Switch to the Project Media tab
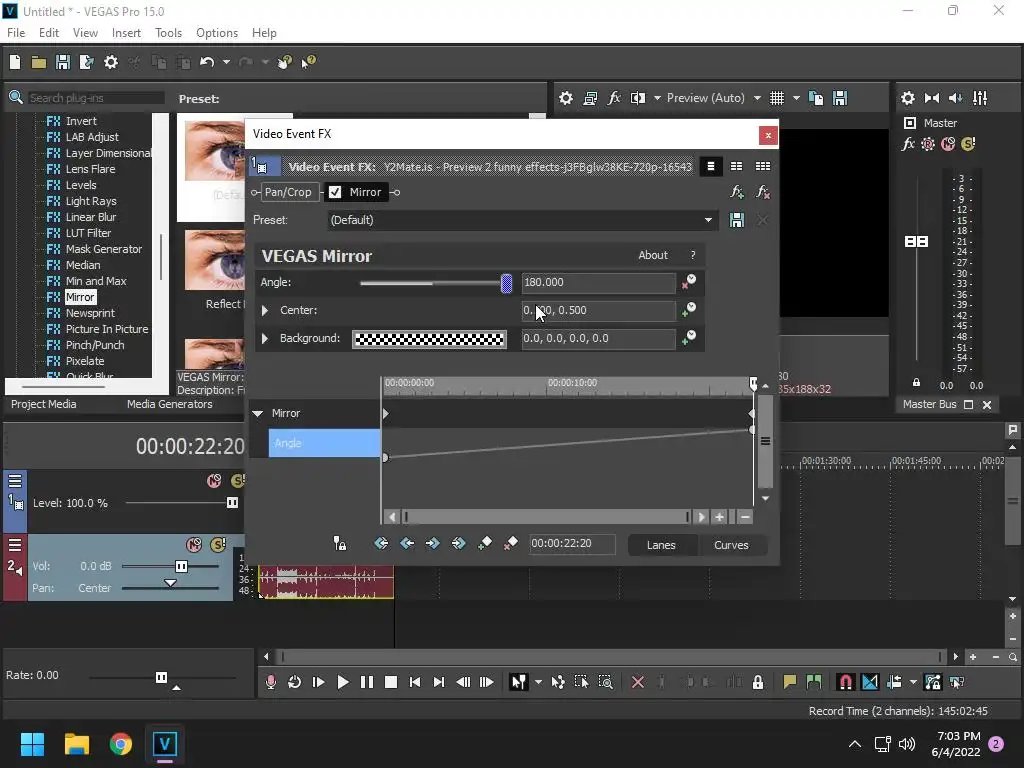1024x768 pixels. point(44,404)
